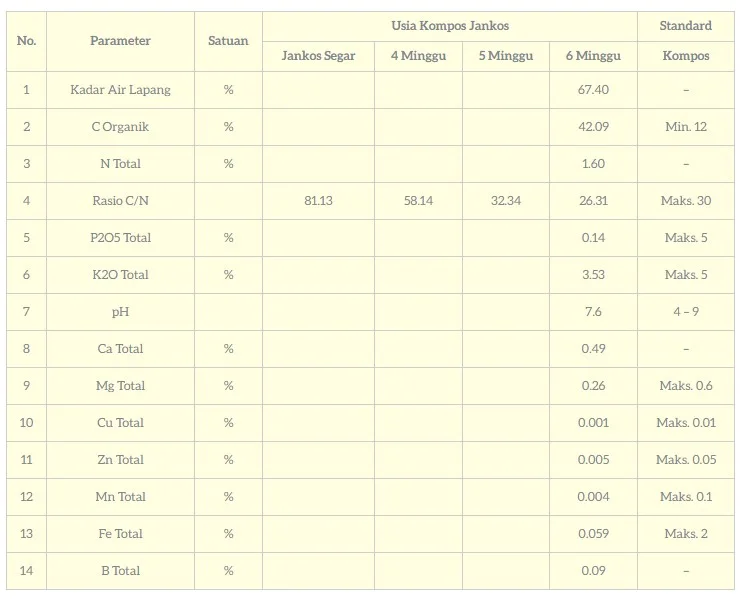Click the "Maks. 30" standard cell
Viewport: 741px width, 599px height.
coord(686,201)
